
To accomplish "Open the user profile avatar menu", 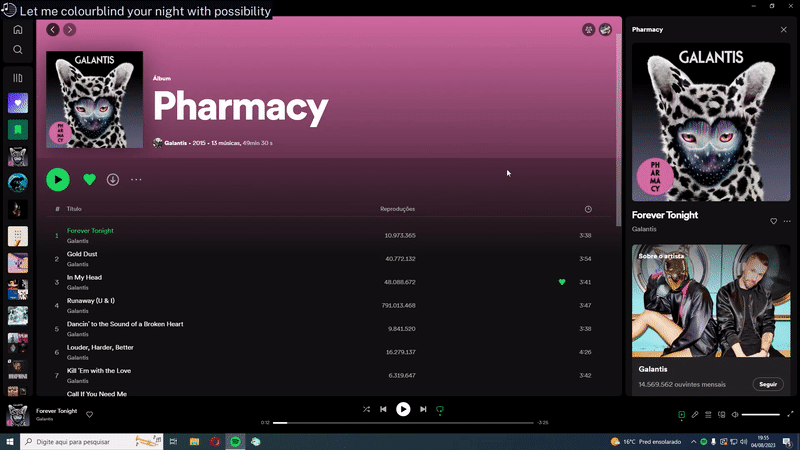I will tap(605, 30).
